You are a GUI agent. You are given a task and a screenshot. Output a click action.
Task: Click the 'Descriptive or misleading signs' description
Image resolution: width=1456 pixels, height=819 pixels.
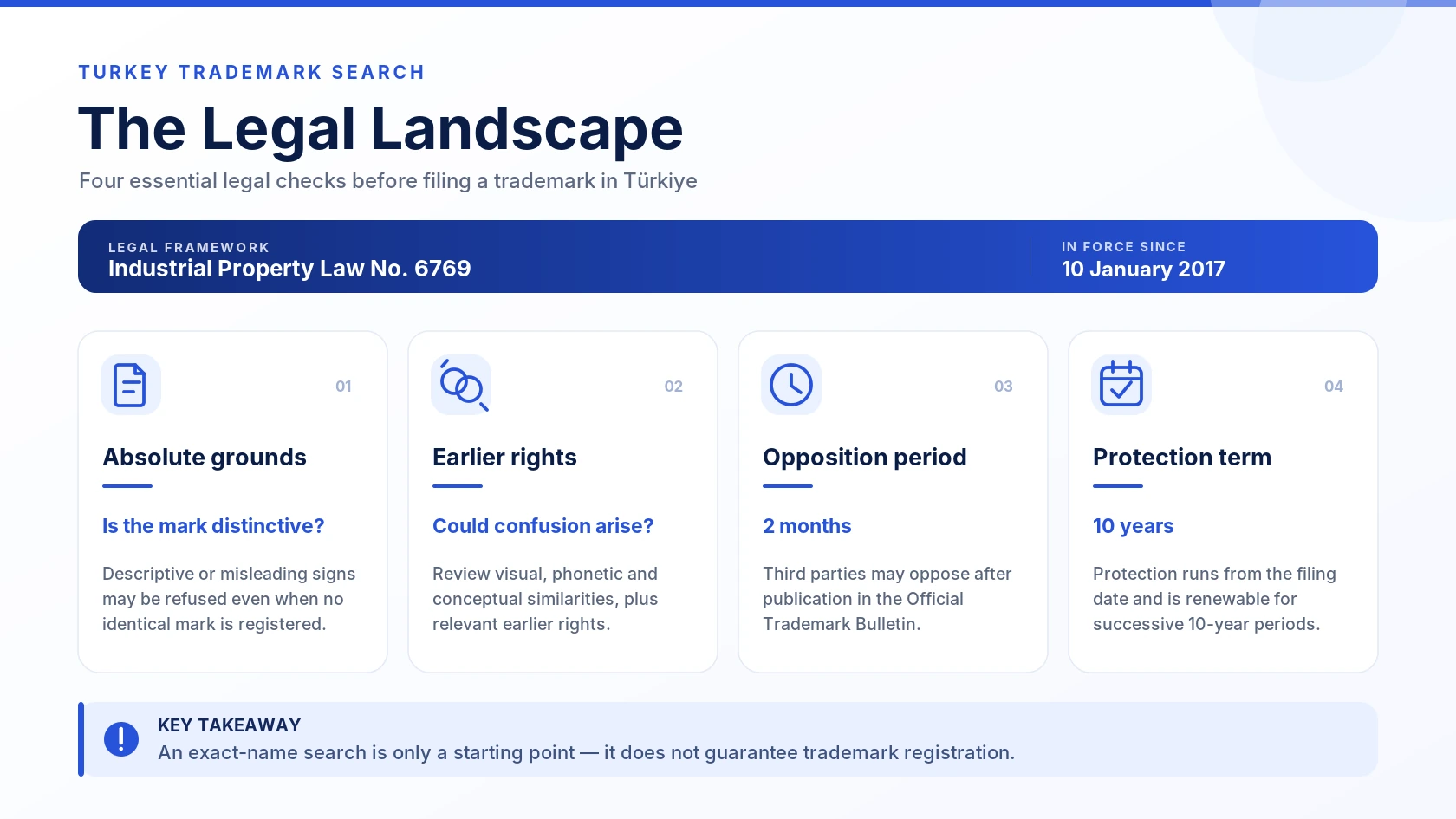229,599
